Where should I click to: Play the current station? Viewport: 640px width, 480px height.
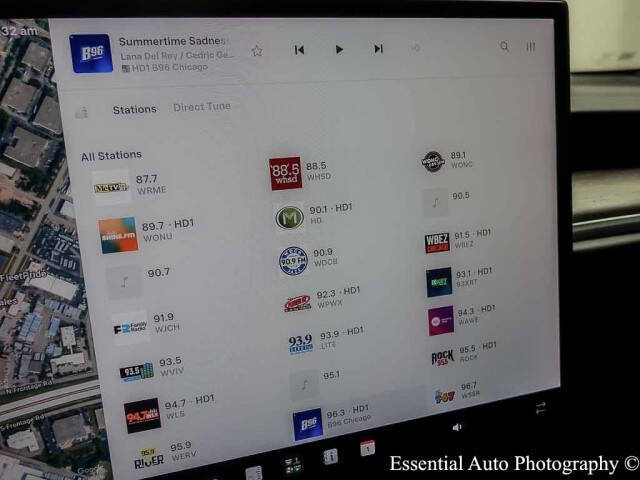click(x=339, y=49)
